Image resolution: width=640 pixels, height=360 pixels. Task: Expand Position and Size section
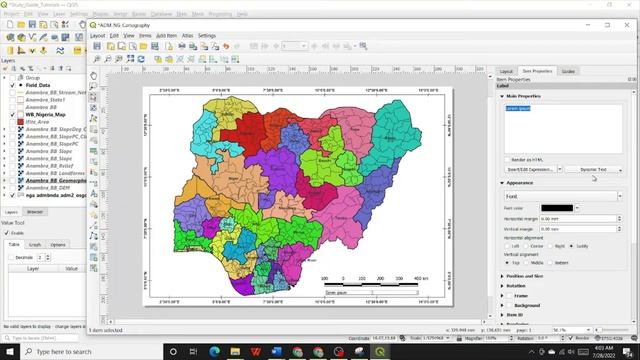tap(502, 276)
